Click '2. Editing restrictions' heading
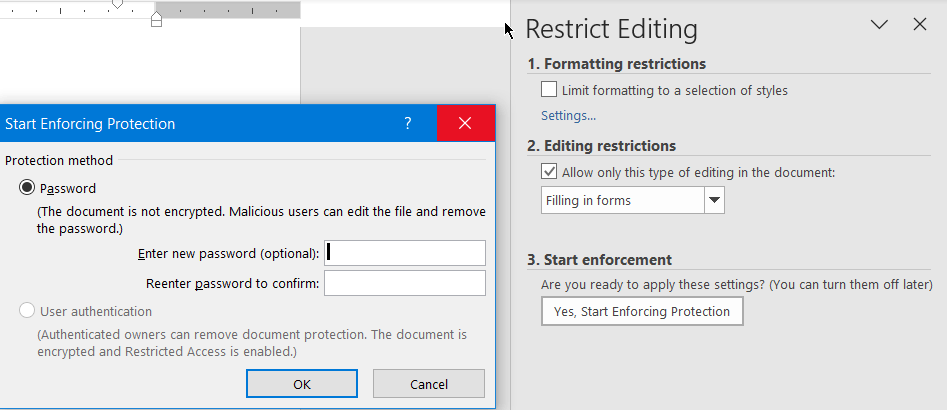This screenshot has width=947, height=410. click(x=602, y=146)
